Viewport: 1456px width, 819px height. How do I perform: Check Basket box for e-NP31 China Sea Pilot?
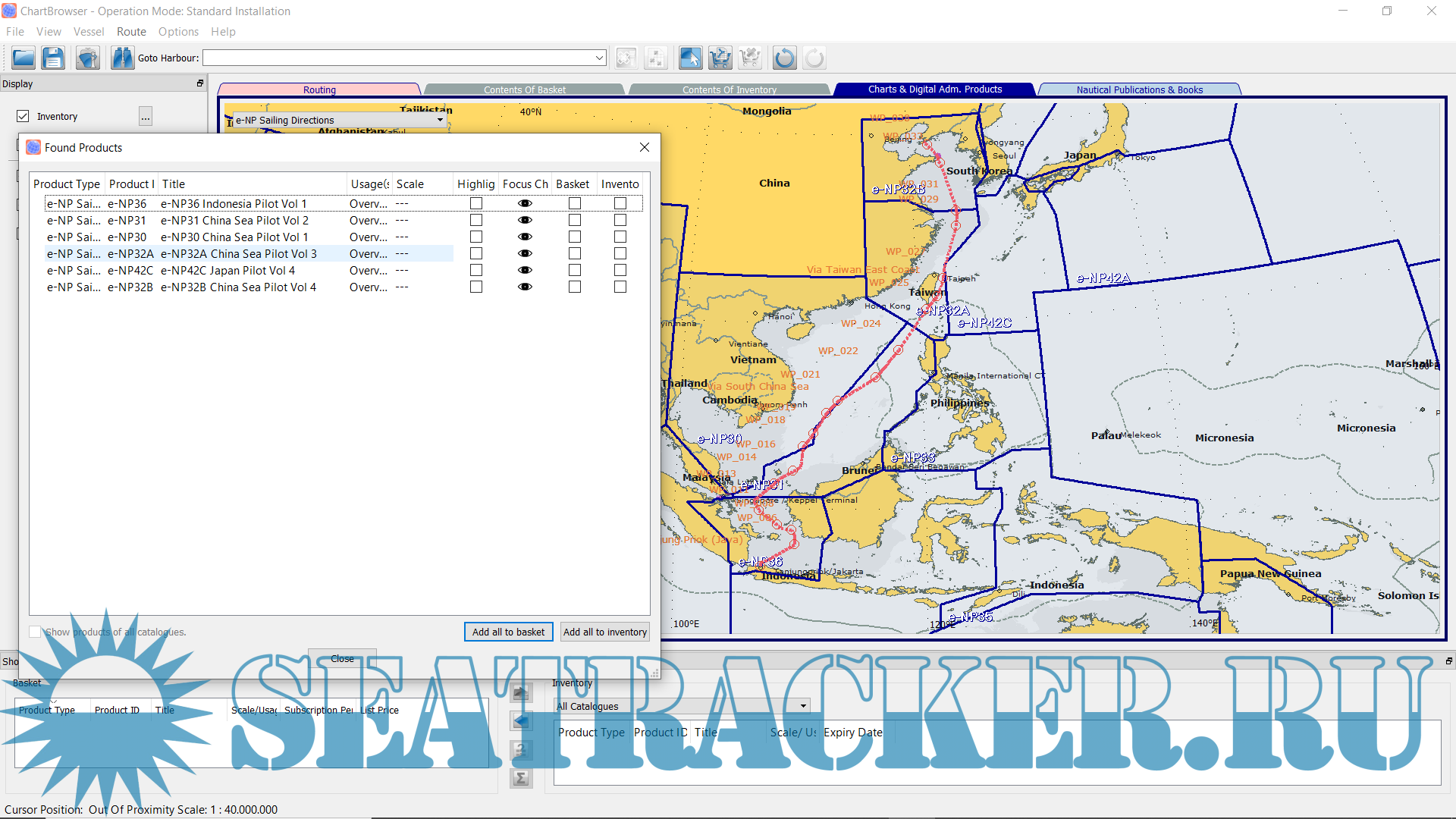coord(575,220)
